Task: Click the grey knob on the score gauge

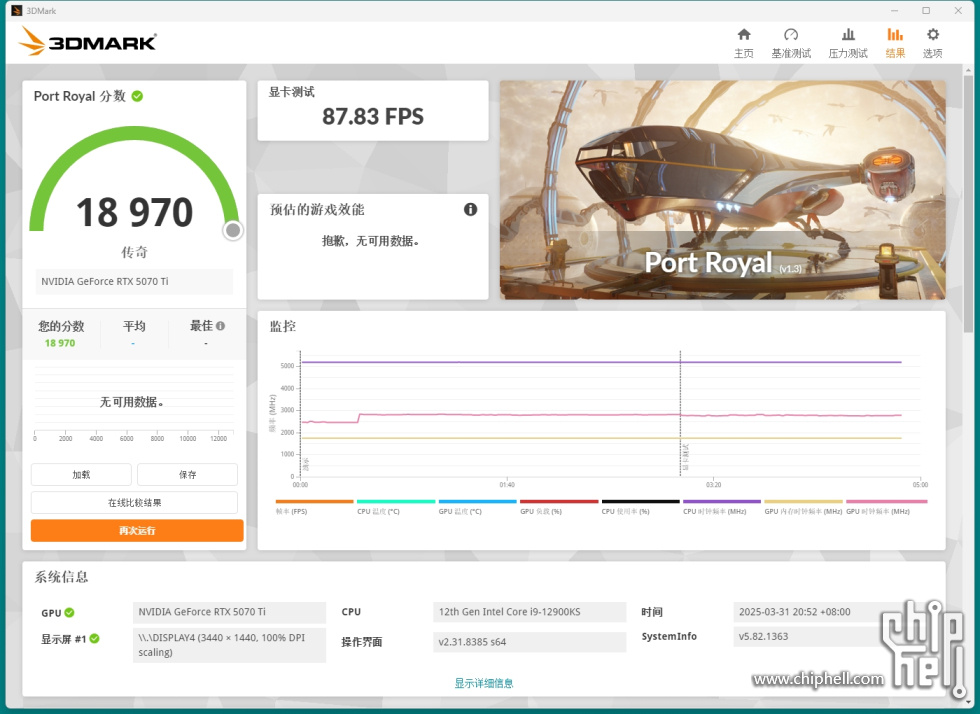Action: coord(232,231)
